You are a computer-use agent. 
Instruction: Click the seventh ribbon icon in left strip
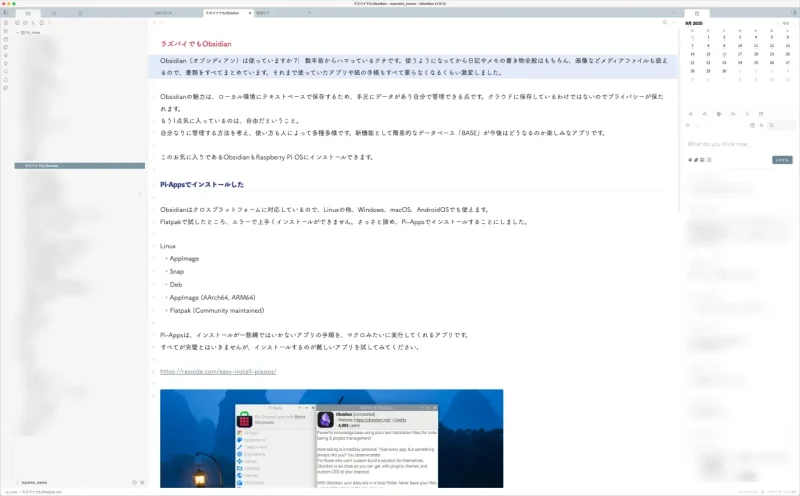coord(6,71)
